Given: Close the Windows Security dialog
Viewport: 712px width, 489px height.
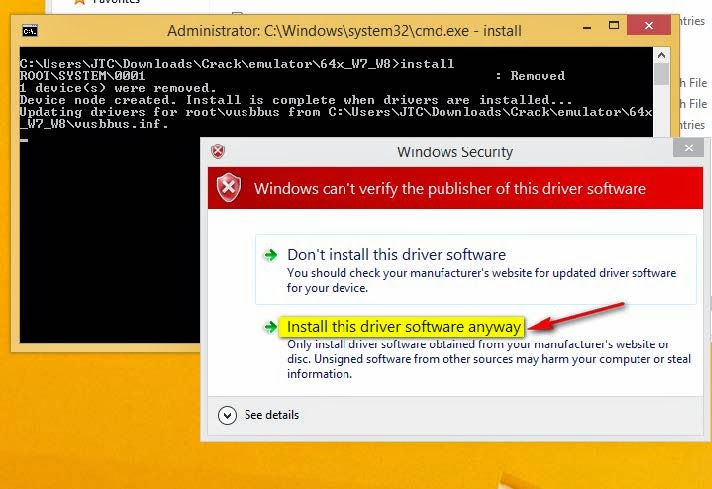Looking at the screenshot, I should pyautogui.click(x=689, y=148).
